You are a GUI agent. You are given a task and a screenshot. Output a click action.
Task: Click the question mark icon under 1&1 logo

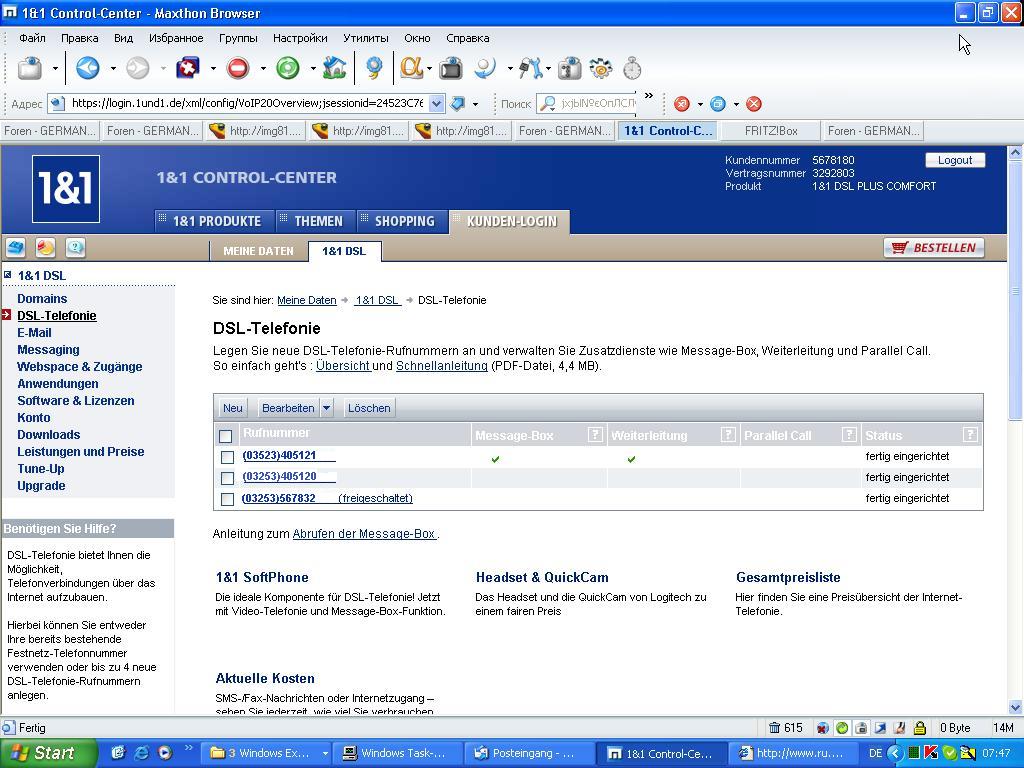76,248
